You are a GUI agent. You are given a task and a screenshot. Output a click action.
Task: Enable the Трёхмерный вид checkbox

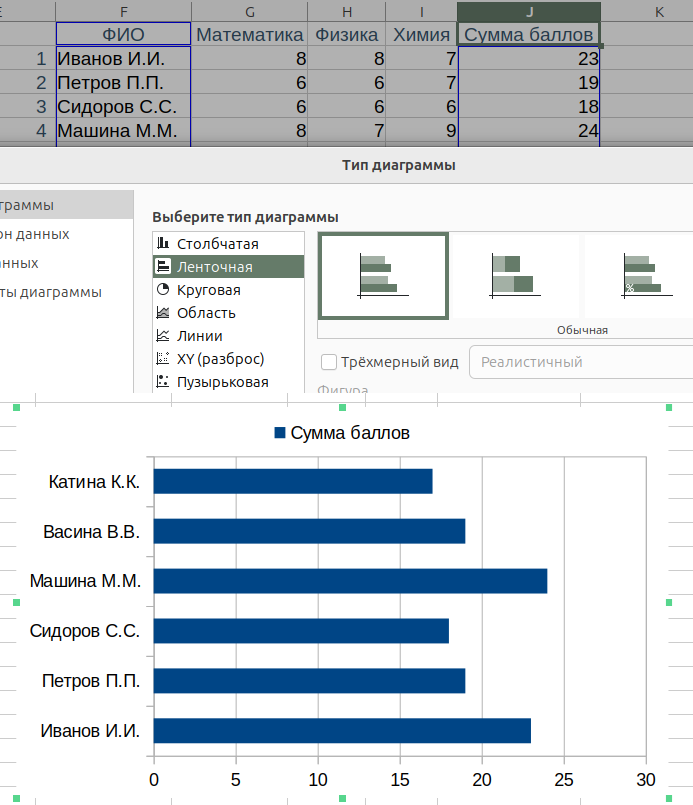tap(329, 362)
